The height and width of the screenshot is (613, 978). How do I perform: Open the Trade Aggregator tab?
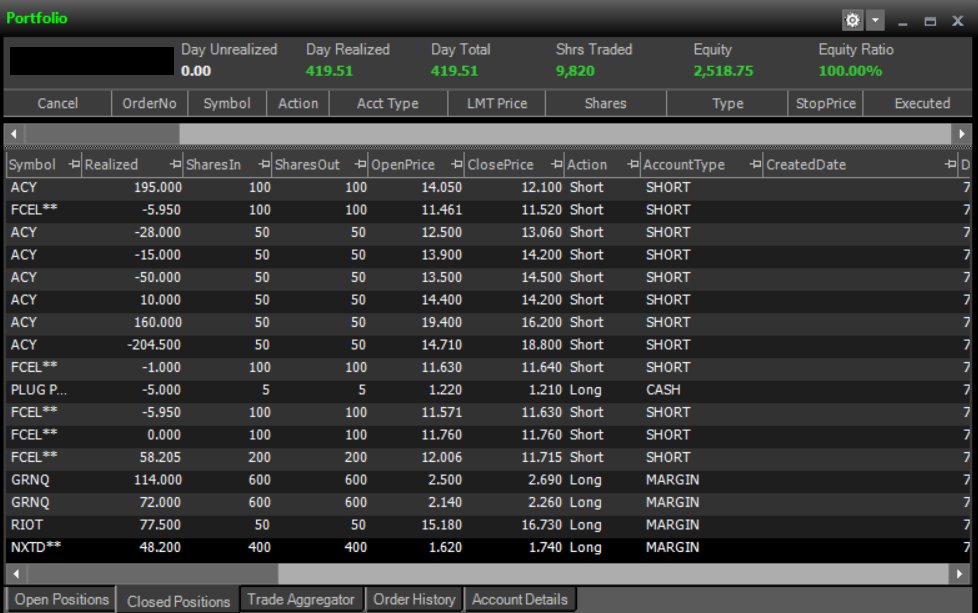click(301, 599)
